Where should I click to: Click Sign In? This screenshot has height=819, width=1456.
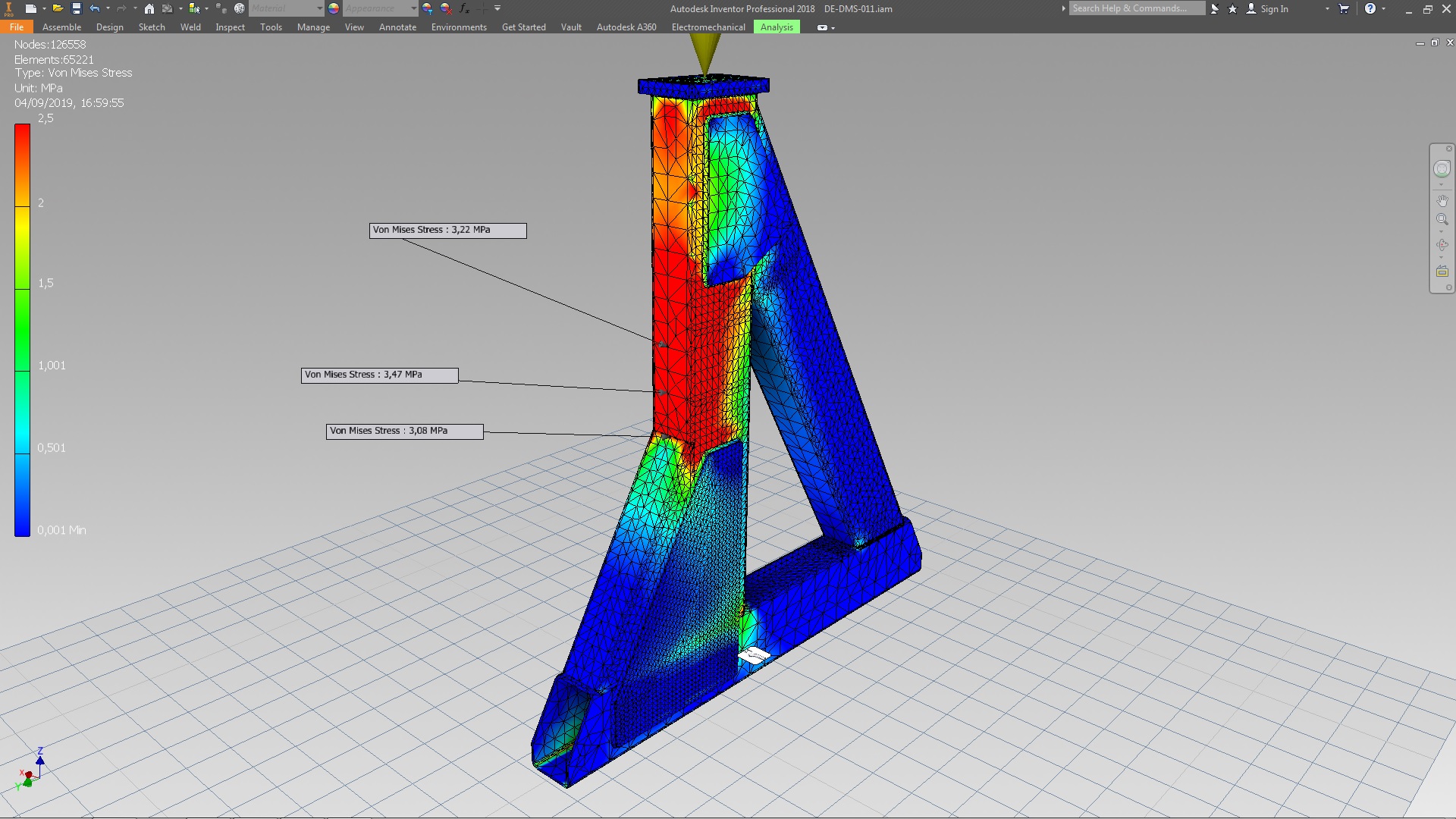tap(1274, 8)
